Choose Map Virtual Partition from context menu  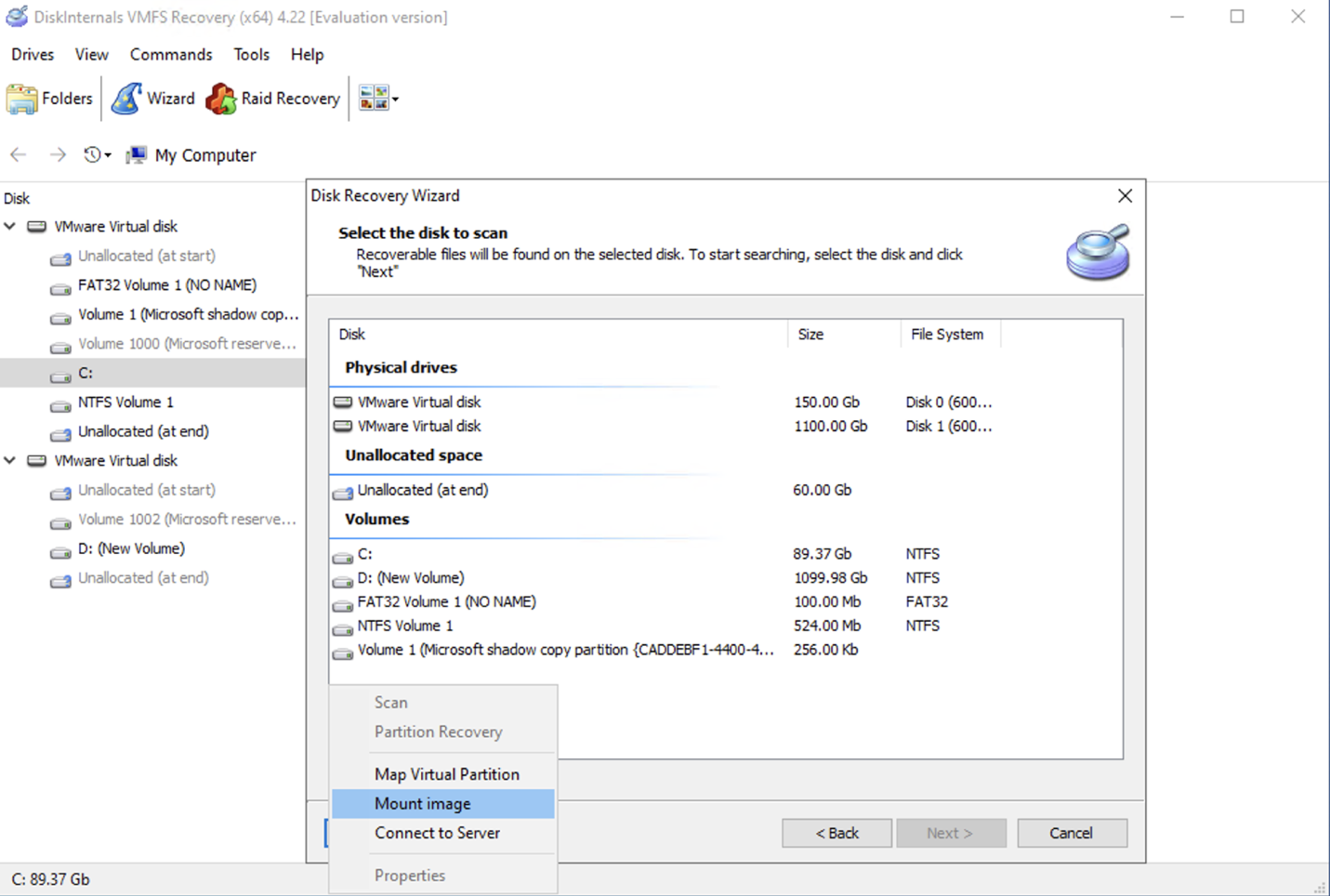443,774
